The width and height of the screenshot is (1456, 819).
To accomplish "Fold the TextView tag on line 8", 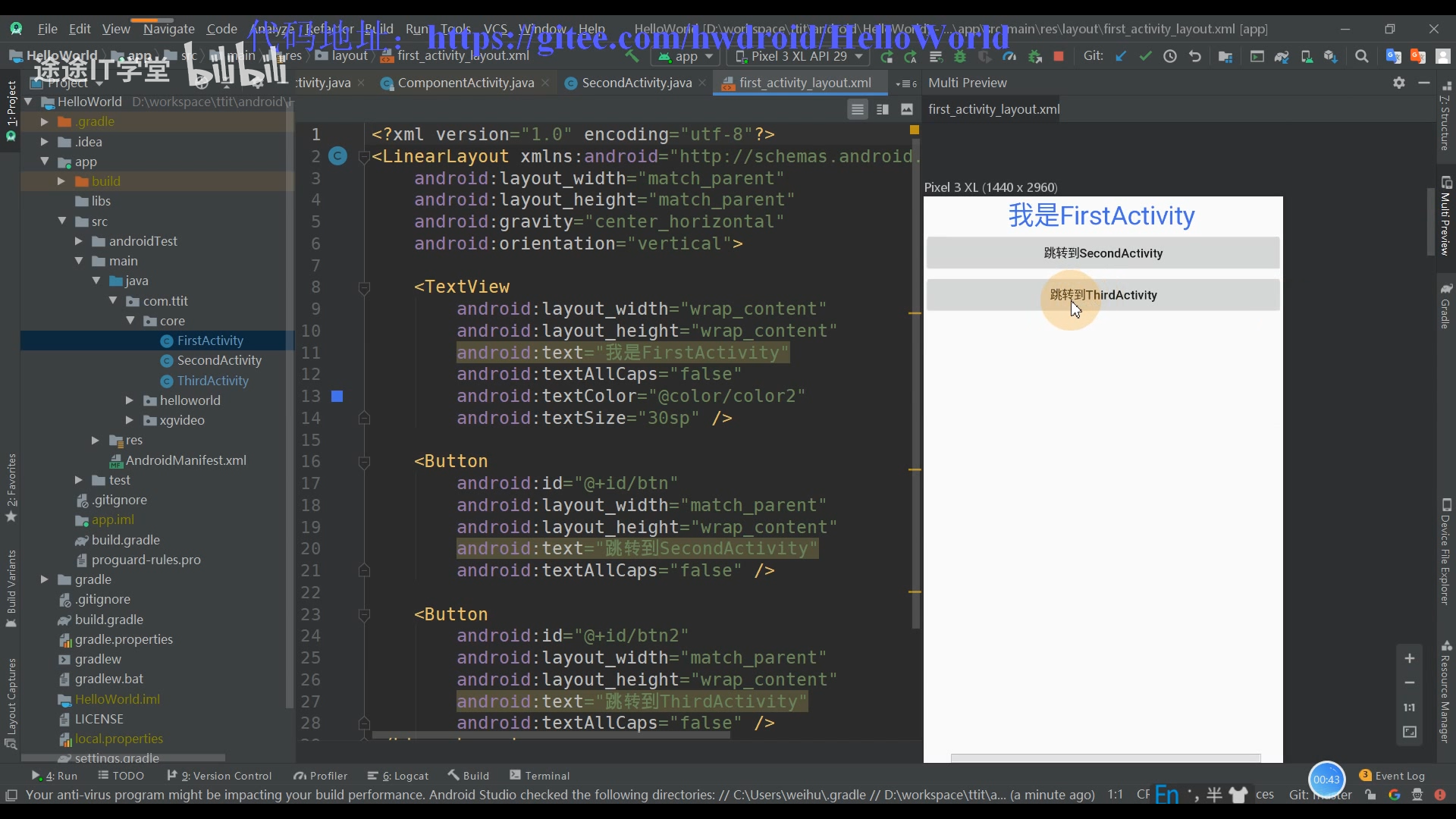I will pyautogui.click(x=364, y=287).
